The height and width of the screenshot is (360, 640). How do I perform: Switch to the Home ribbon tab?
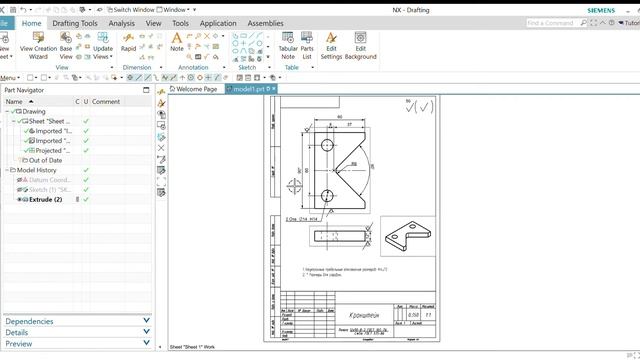31,23
